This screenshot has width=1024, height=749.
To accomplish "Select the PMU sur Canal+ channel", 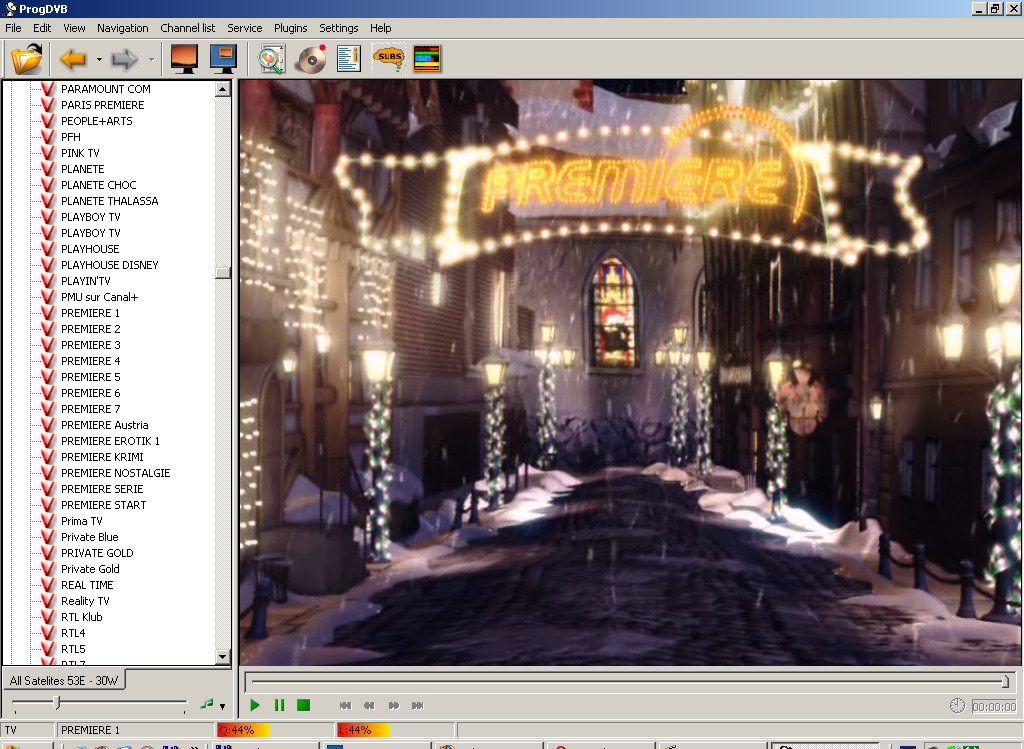I will 99,296.
